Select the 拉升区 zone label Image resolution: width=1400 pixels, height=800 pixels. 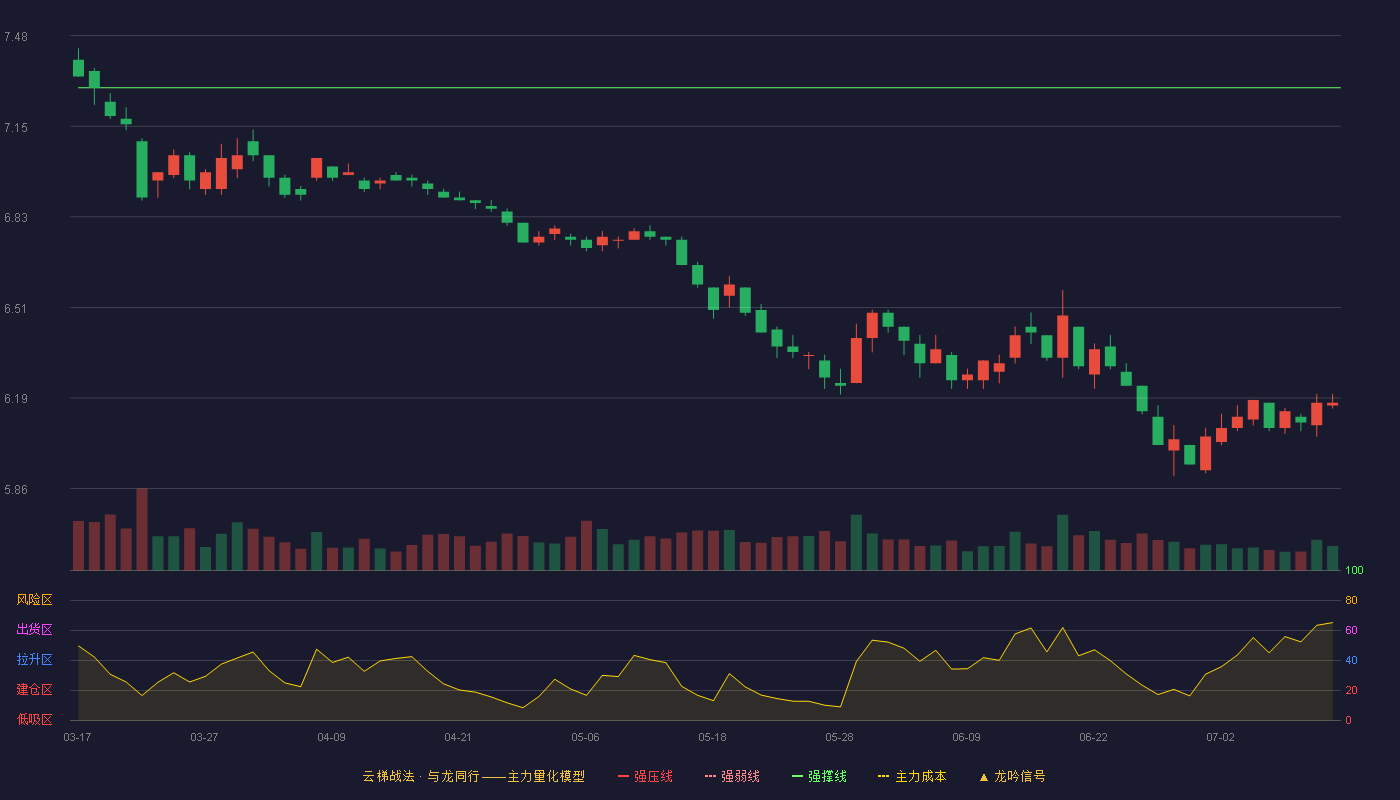tap(34, 660)
